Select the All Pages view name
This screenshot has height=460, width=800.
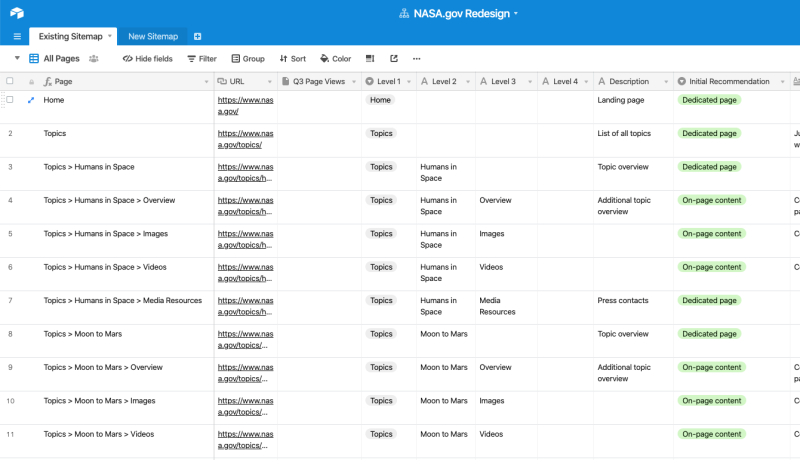61,59
